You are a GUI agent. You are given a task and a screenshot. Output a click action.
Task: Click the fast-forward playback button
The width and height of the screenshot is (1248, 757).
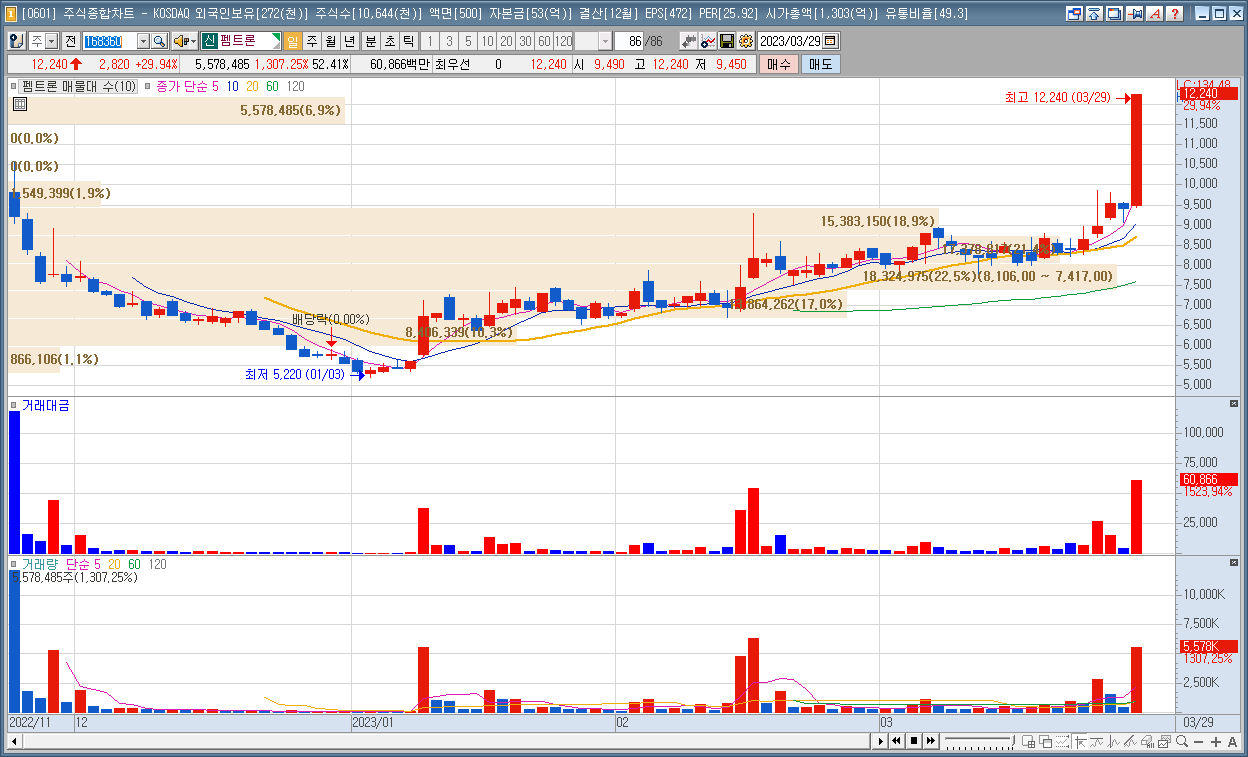[x=931, y=741]
